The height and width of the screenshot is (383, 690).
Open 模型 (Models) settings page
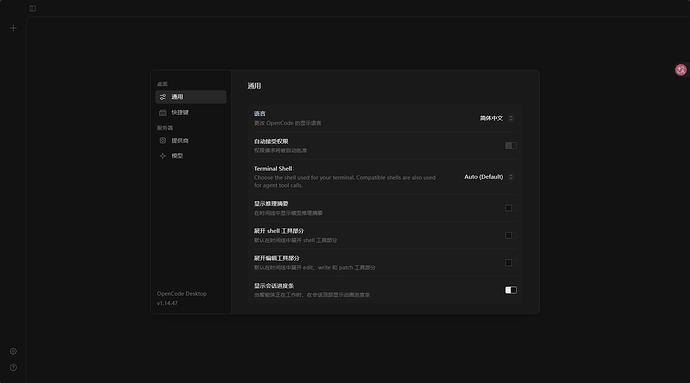(191, 156)
